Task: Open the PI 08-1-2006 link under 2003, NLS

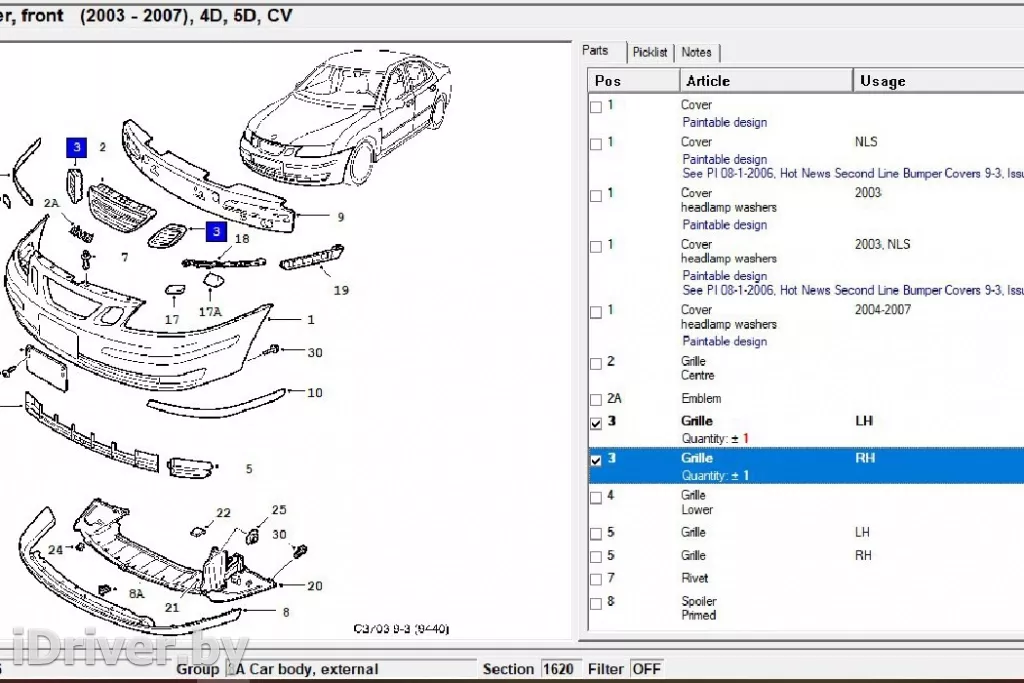Action: pos(853,290)
